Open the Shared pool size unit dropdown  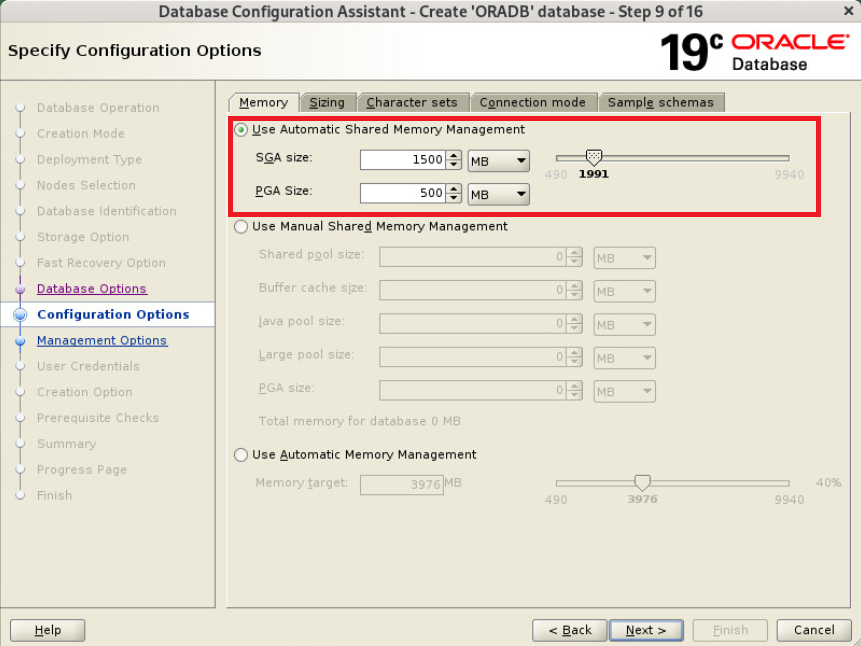click(x=624, y=258)
